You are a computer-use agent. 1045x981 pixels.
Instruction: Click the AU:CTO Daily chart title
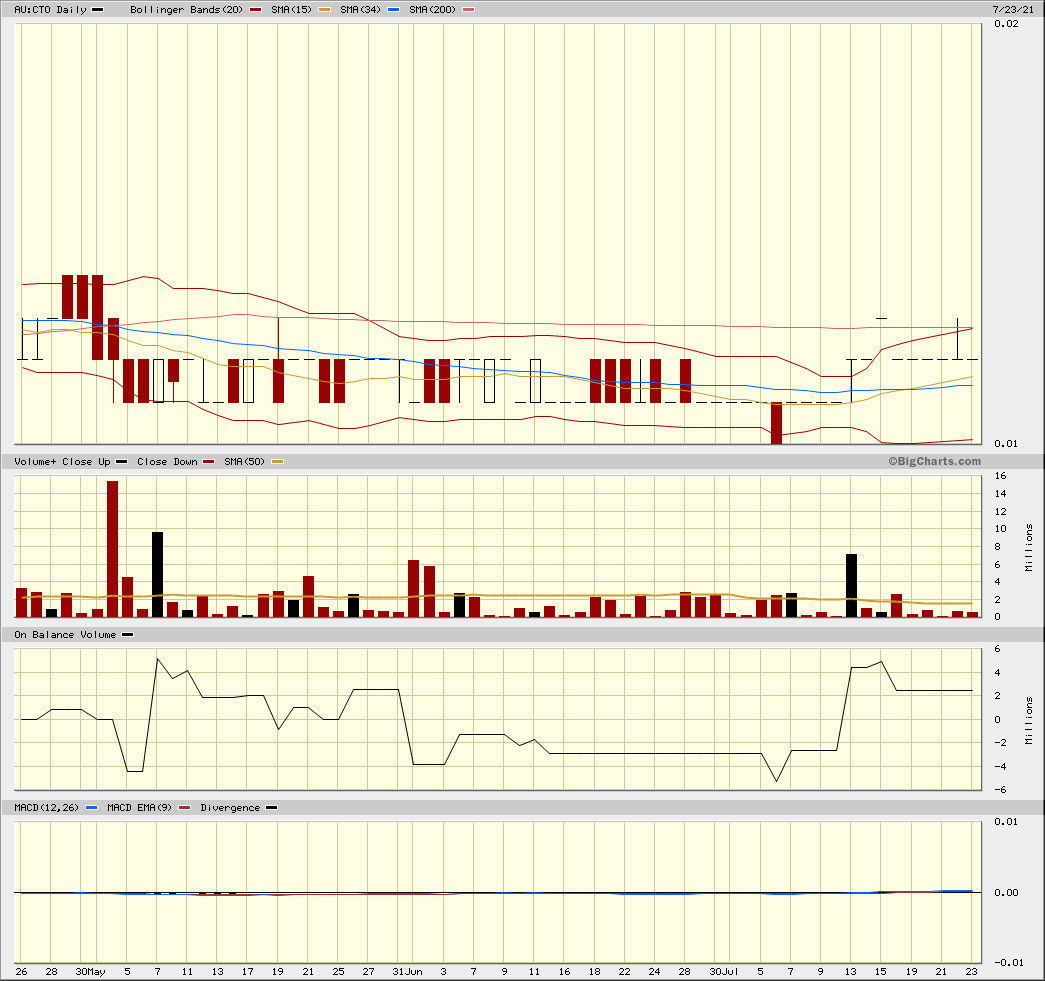pos(51,10)
